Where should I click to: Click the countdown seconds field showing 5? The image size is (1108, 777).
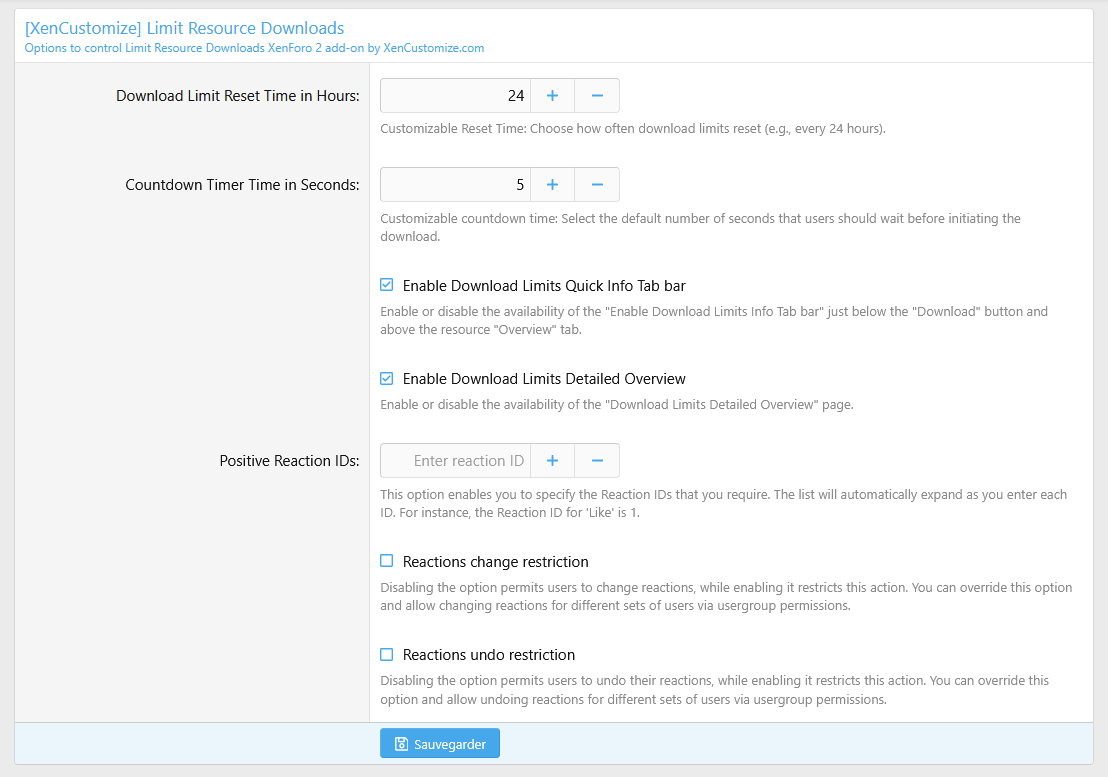coord(456,185)
